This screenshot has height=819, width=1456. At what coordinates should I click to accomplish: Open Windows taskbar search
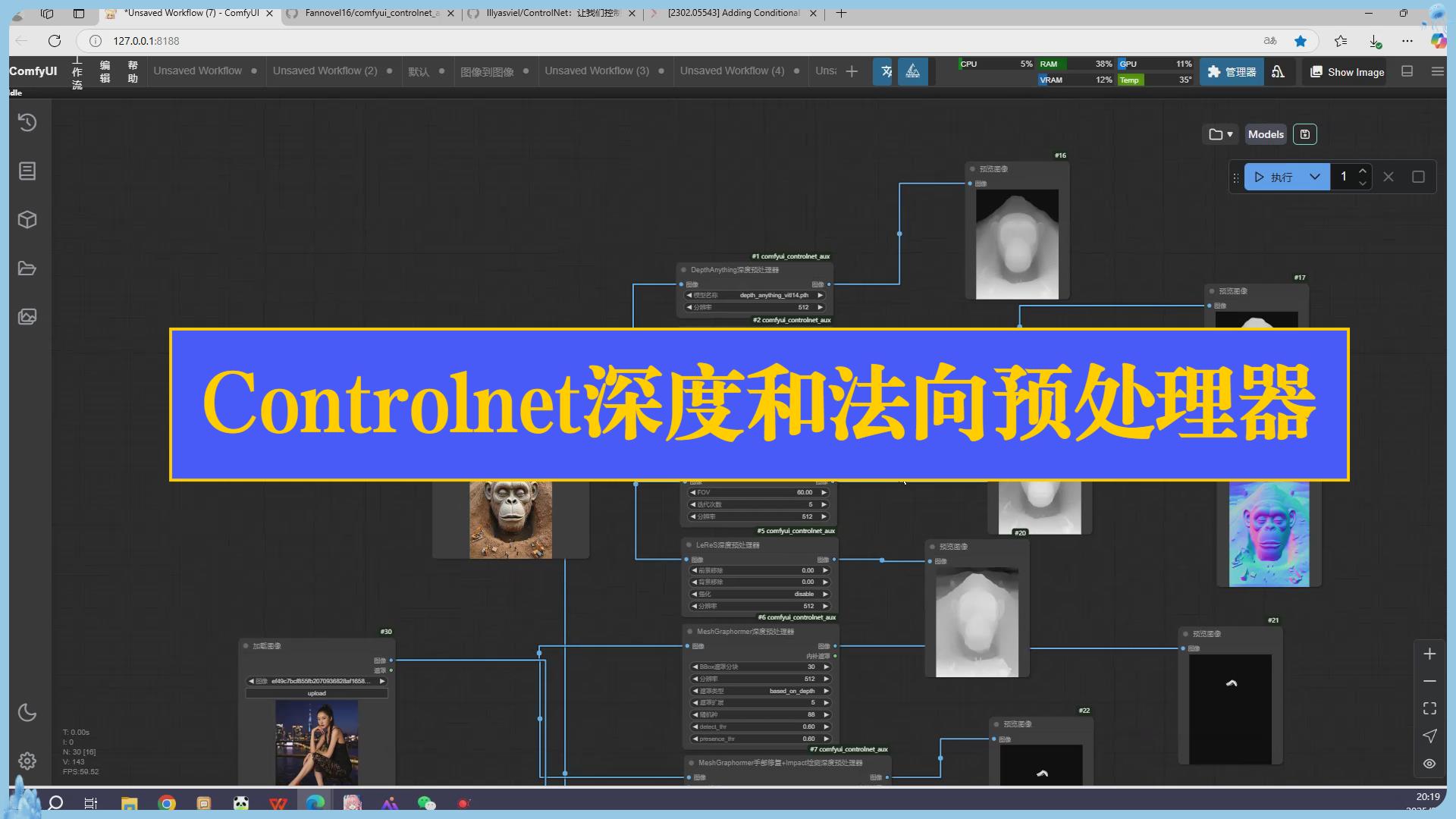point(55,803)
